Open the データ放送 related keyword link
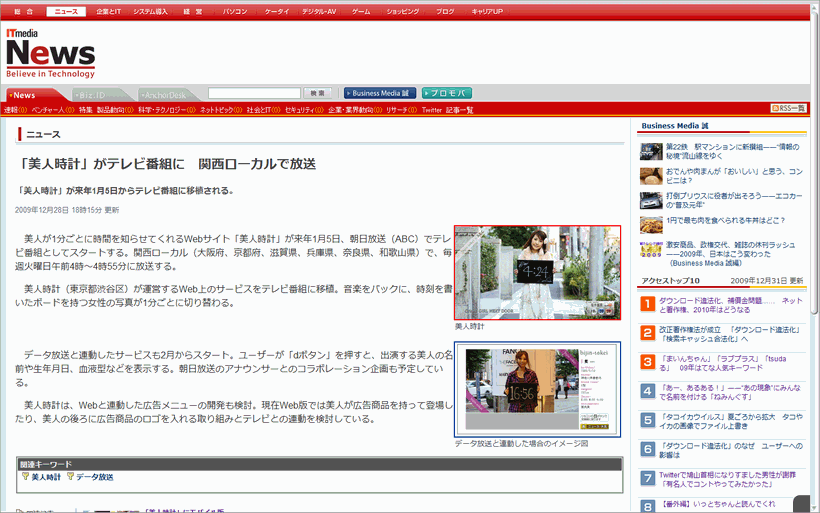 coord(95,477)
